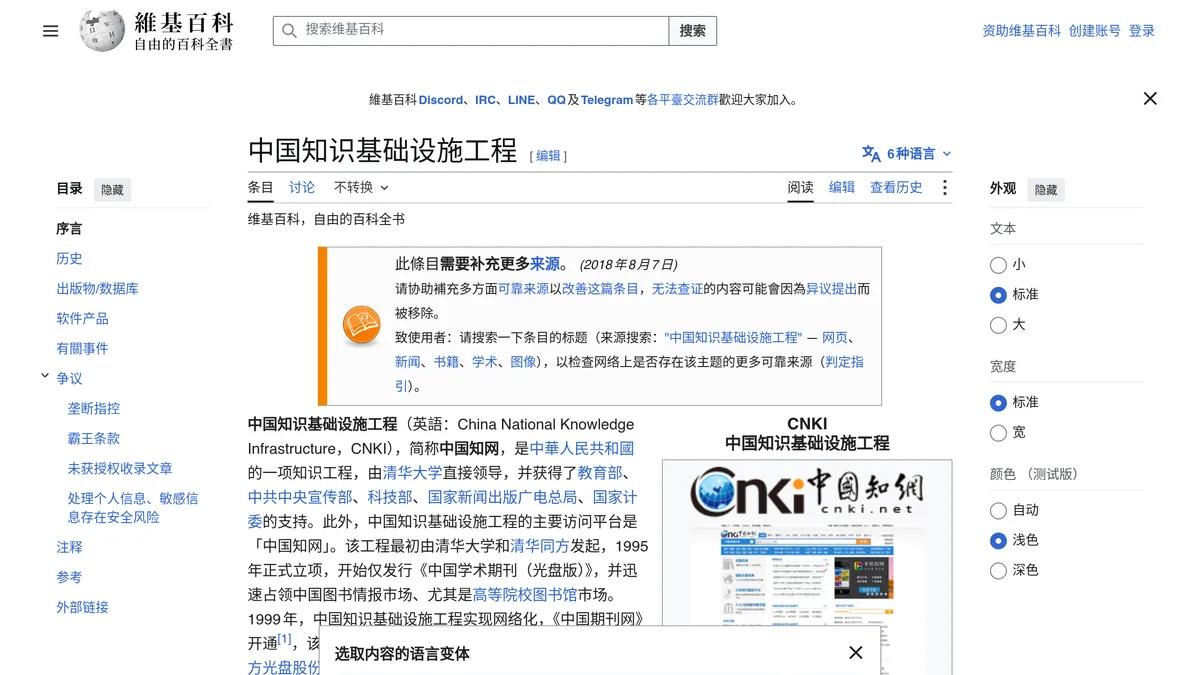Jump to 序言 in the contents
Screen dimensions: 1200x675
(x=69, y=229)
